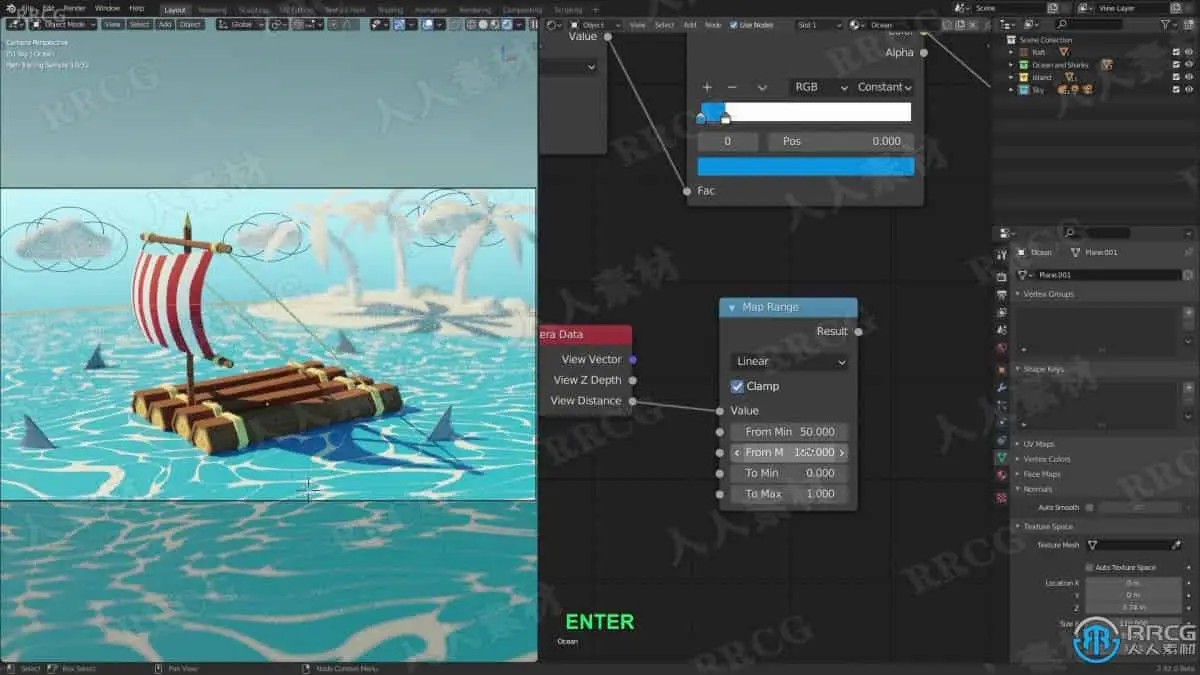Open the green Object Data properties tab
The width and height of the screenshot is (1200, 675).
(x=1001, y=457)
